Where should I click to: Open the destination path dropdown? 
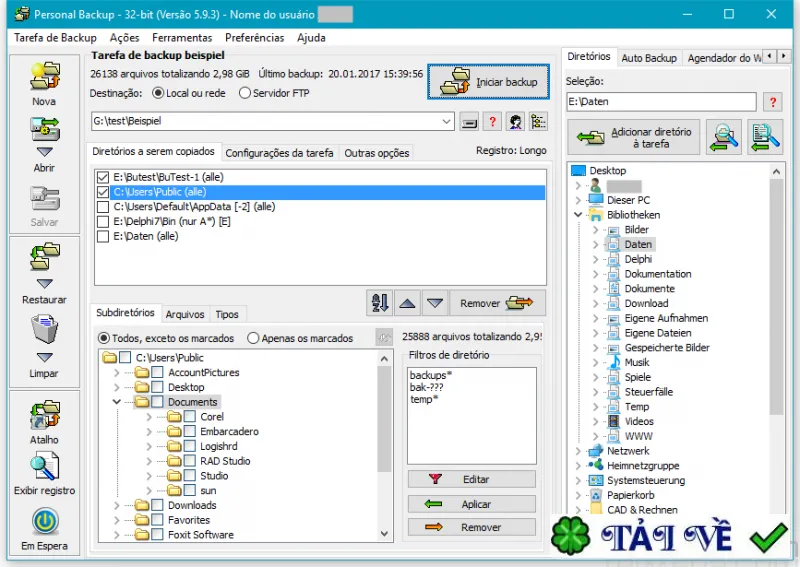pyautogui.click(x=446, y=121)
